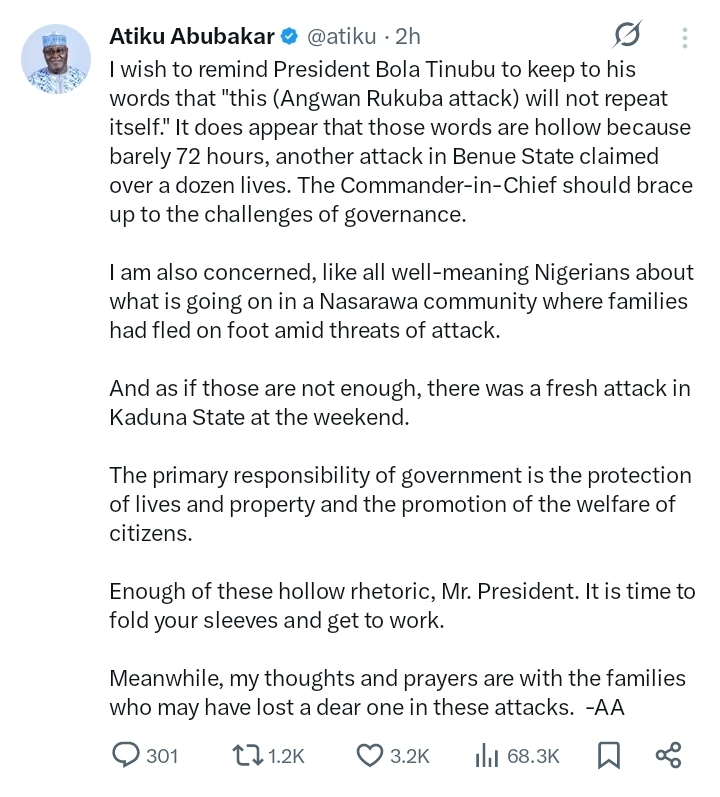Viewport: 720px width, 797px height.
Task: Open the view analytics bar-chart icon
Action: [x=489, y=754]
